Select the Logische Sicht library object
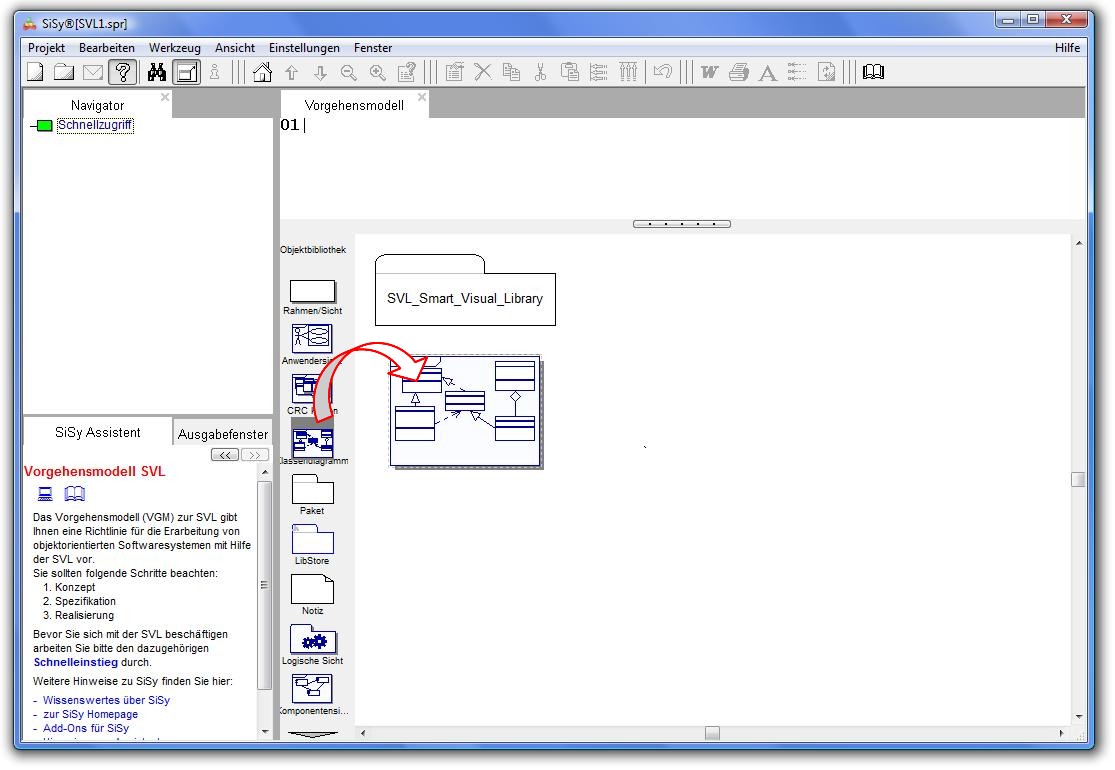 [x=312, y=640]
